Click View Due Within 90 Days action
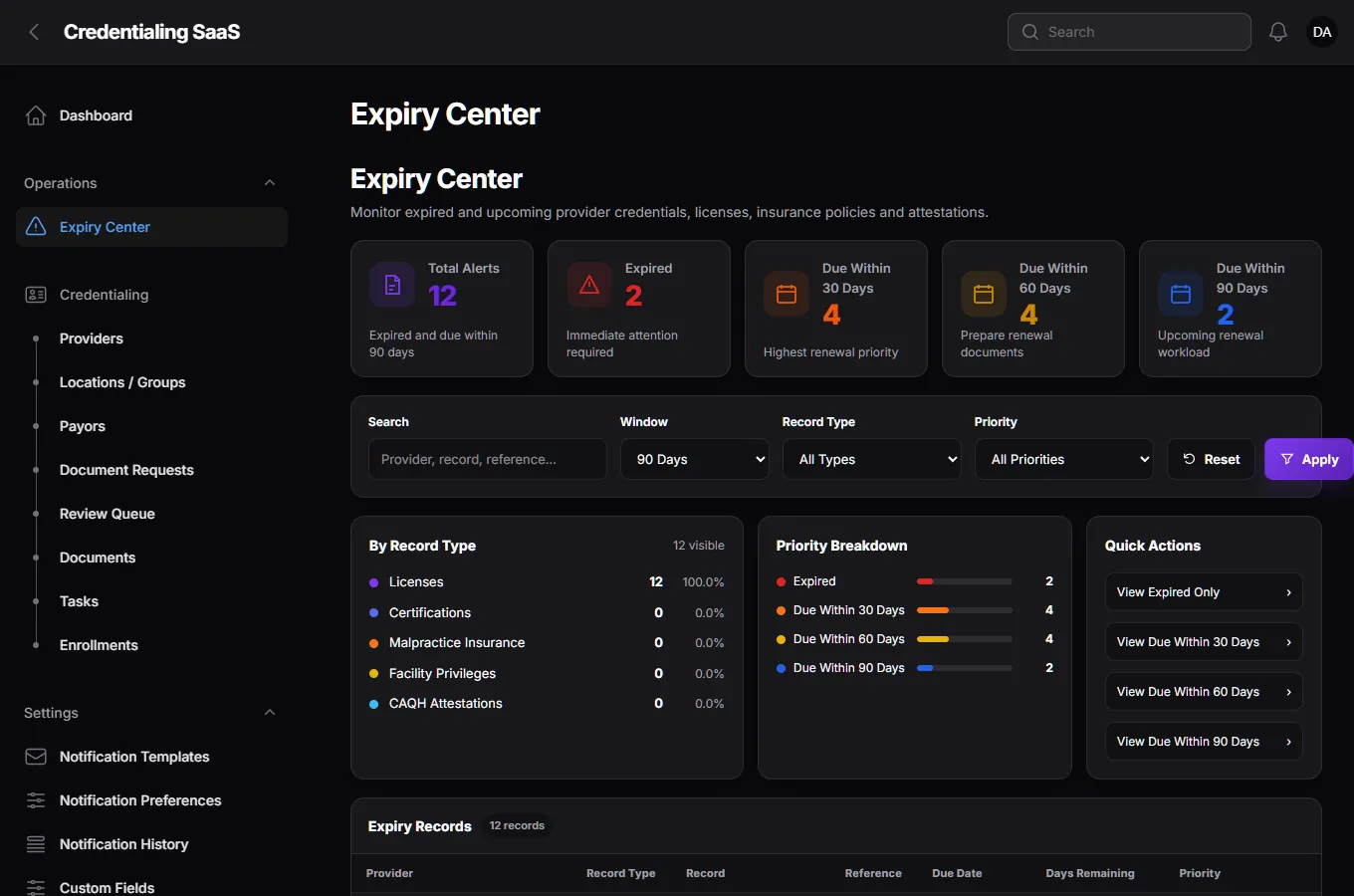 1204,742
